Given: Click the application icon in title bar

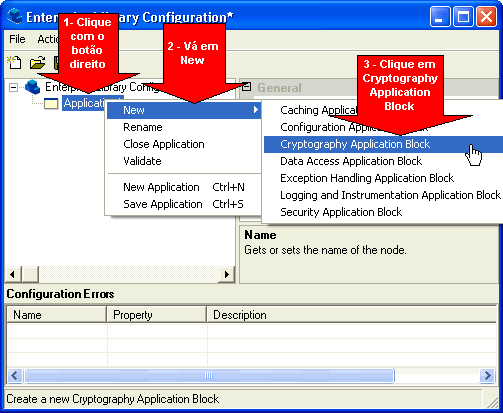Looking at the screenshot, I should 15,16.
